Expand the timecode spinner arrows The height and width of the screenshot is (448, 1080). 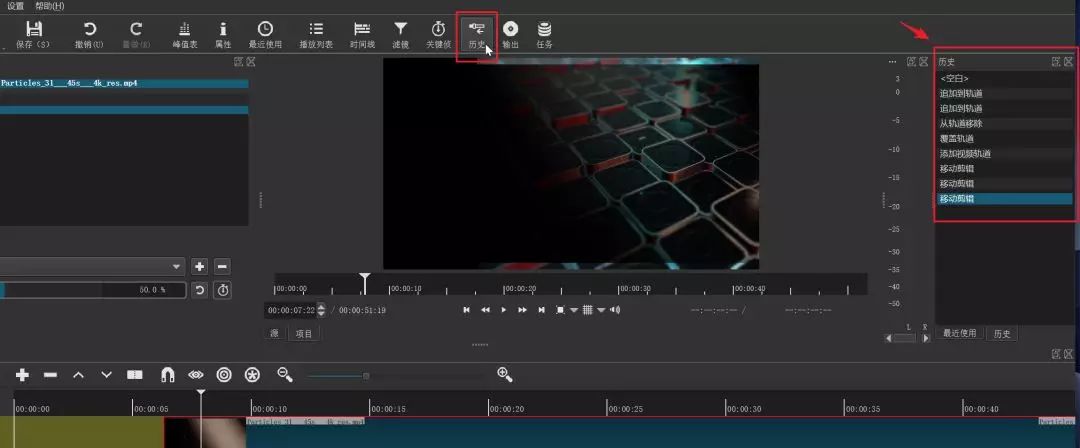point(321,310)
